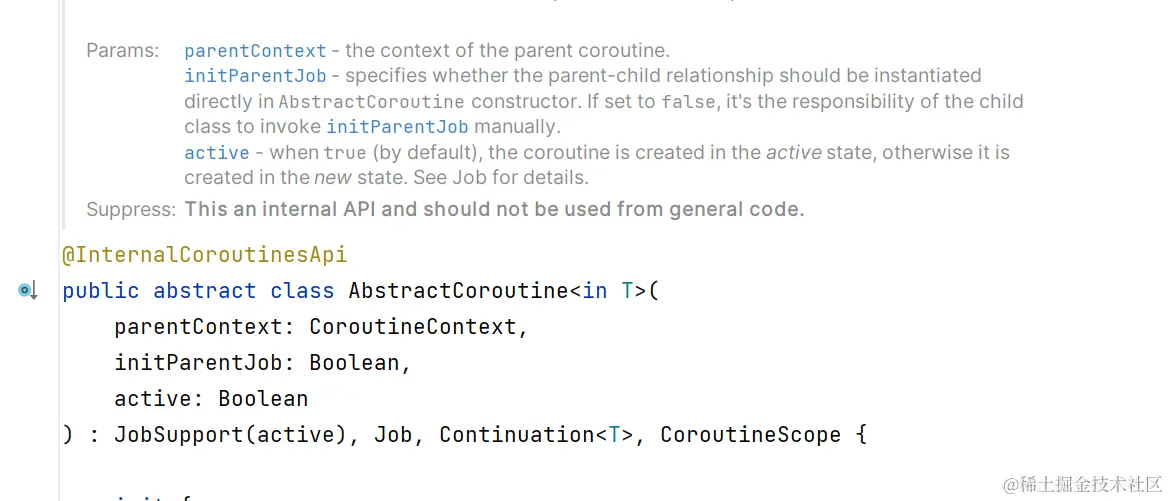The height and width of the screenshot is (501, 1169).
Task: Click the CoroutineScope interface name
Action: point(750,435)
